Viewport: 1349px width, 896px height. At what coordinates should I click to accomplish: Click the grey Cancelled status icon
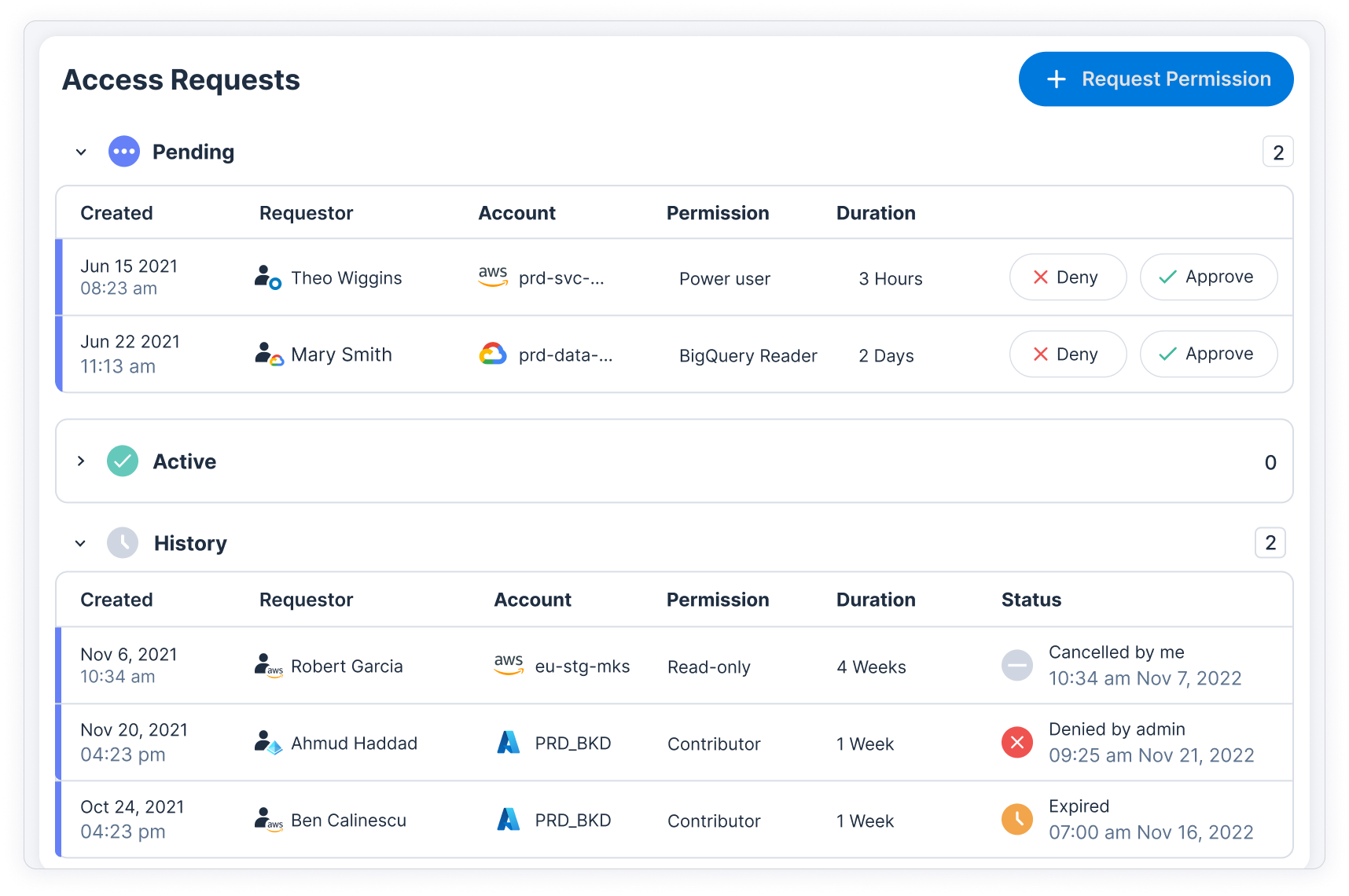click(x=1017, y=666)
